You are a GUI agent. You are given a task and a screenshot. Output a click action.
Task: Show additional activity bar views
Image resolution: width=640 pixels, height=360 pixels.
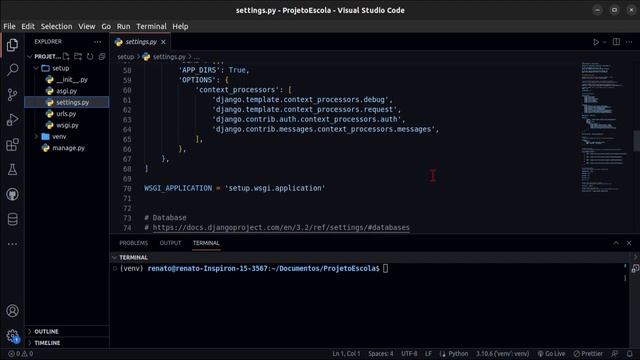point(12,244)
